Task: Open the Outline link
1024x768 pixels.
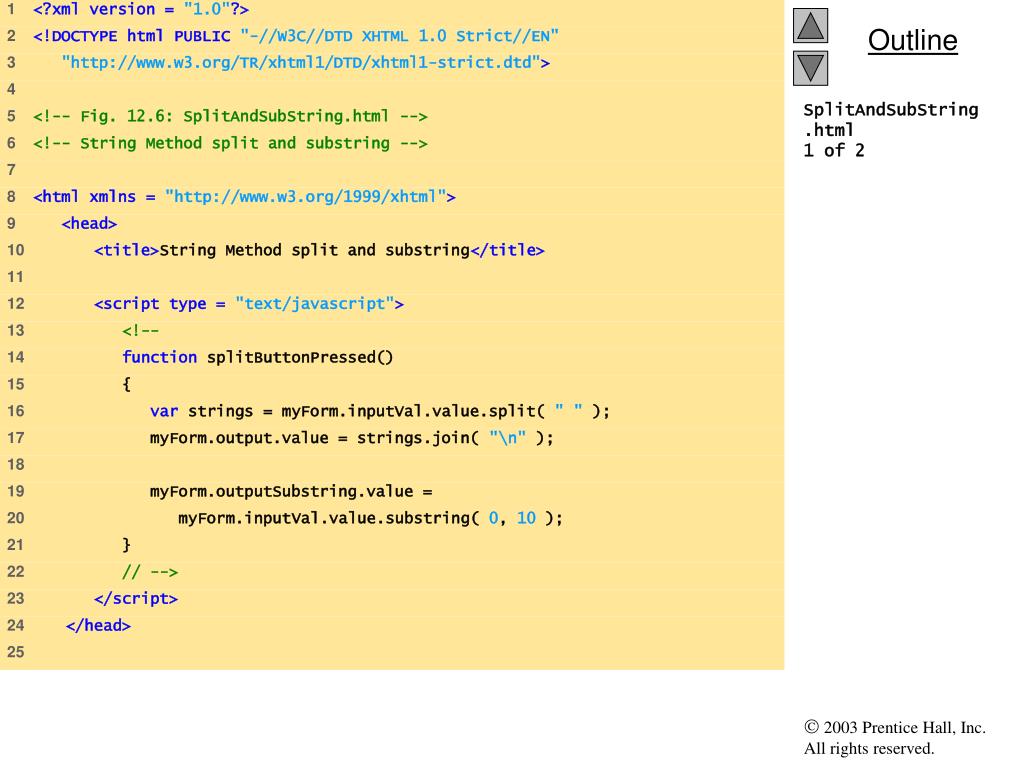Action: click(x=912, y=40)
